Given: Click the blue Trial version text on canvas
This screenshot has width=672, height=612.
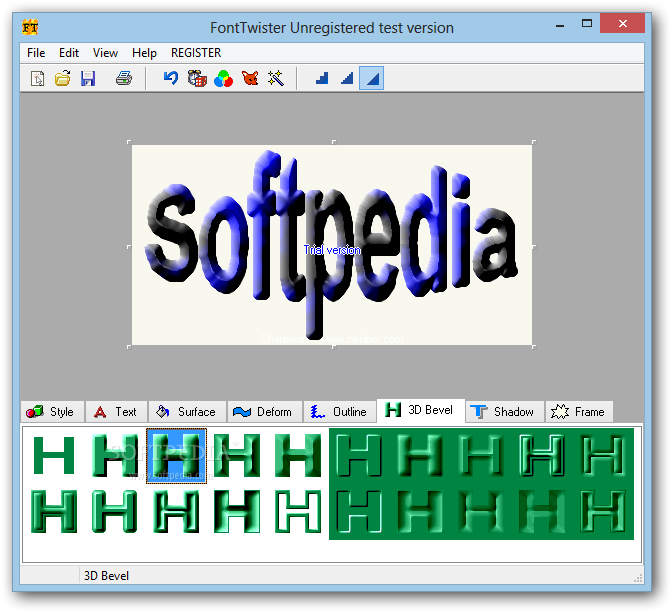Looking at the screenshot, I should (x=332, y=250).
